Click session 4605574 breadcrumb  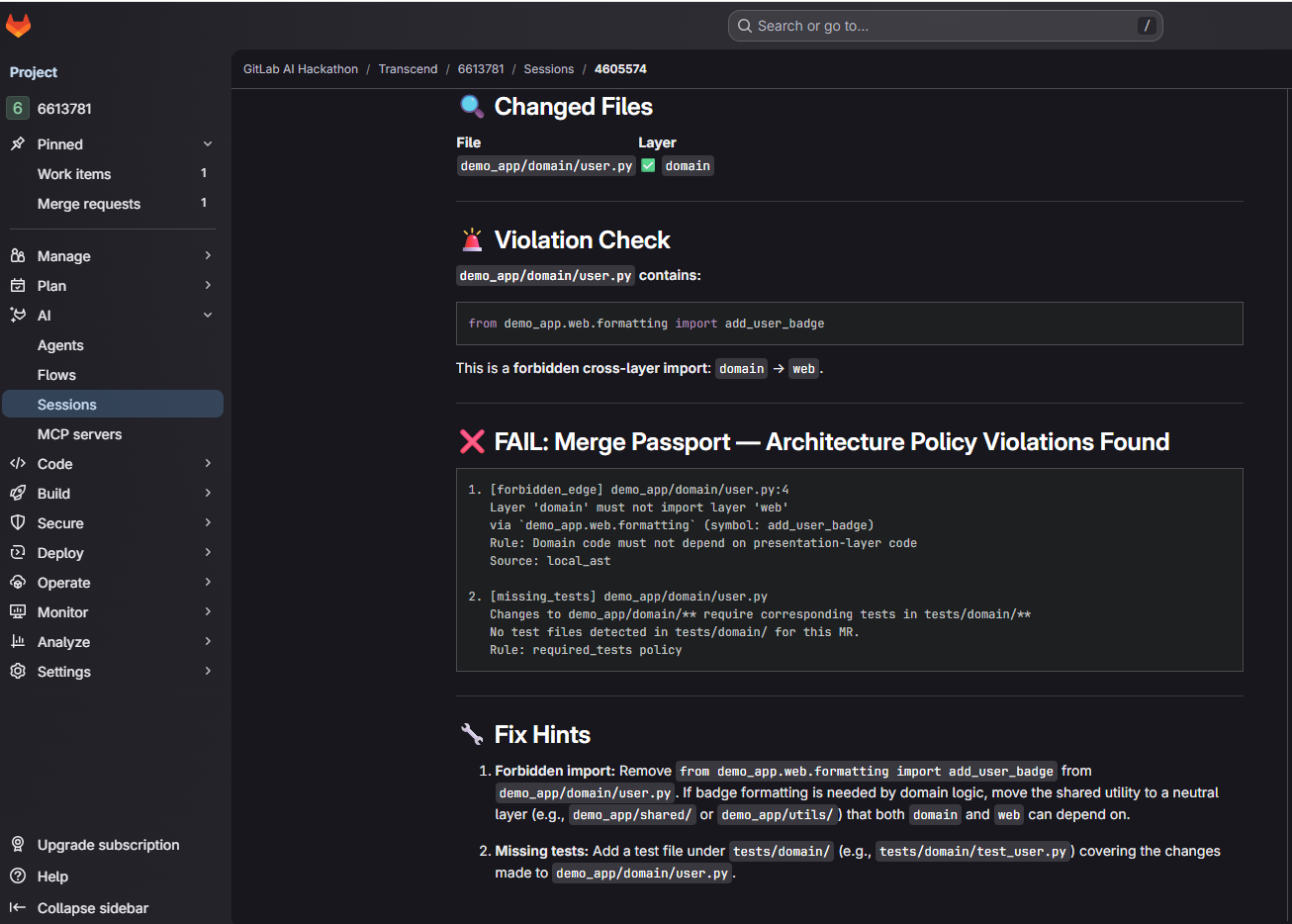point(620,69)
